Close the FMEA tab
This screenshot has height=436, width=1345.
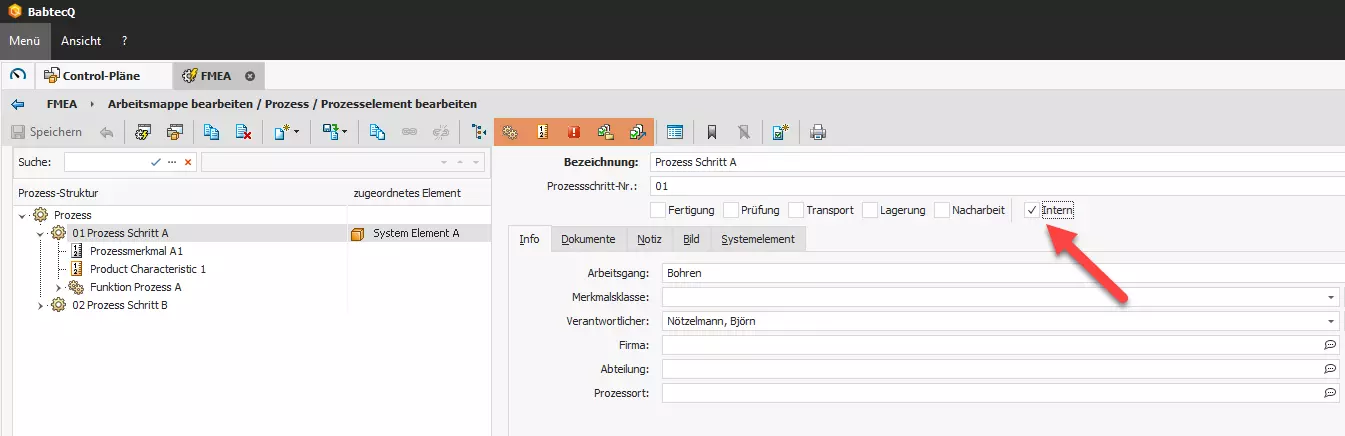click(250, 75)
